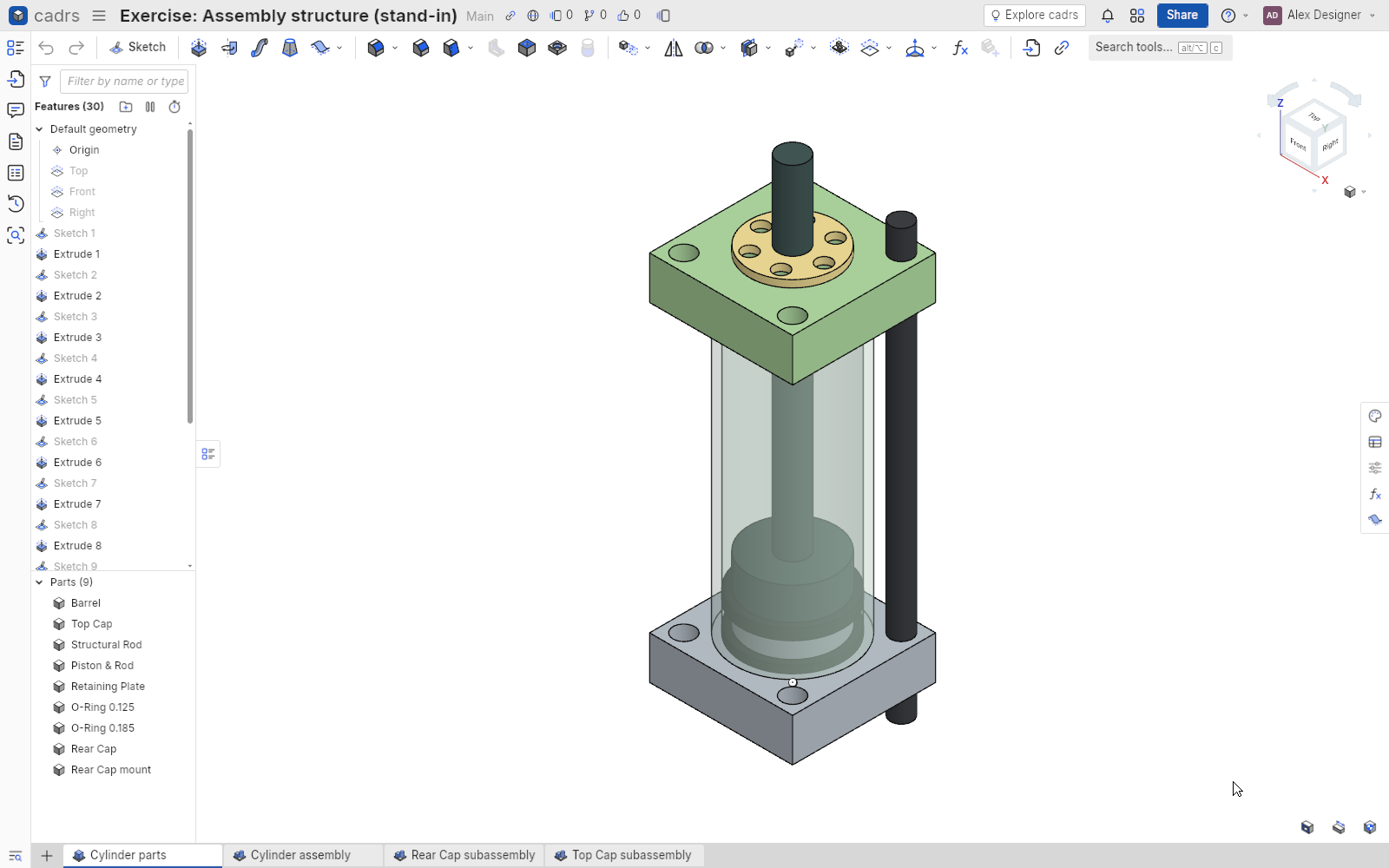Select the Fillet tool icon

376,48
